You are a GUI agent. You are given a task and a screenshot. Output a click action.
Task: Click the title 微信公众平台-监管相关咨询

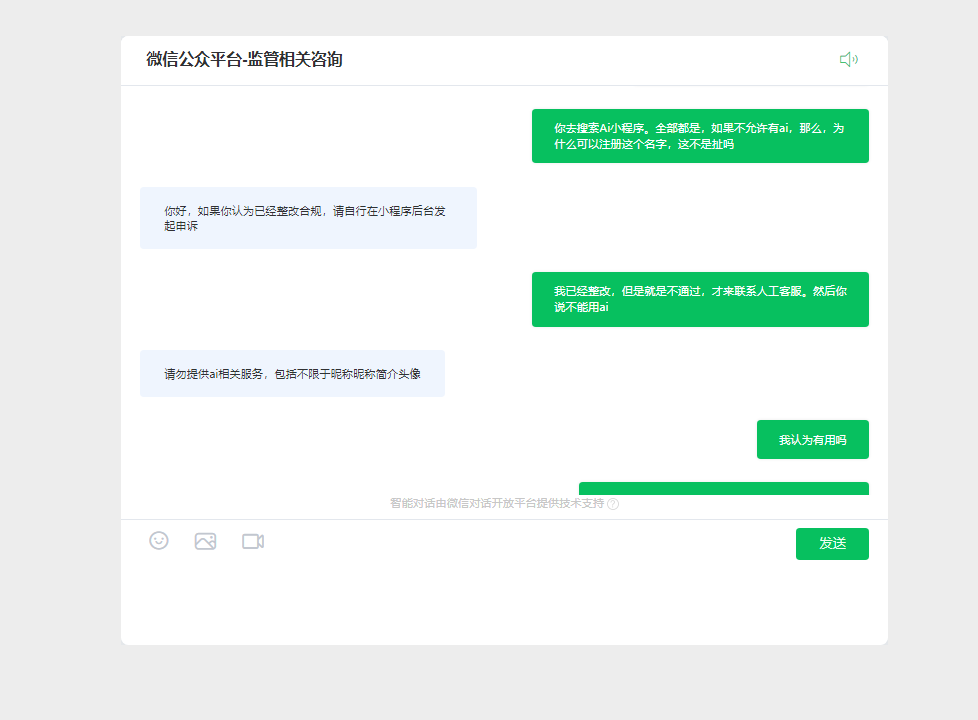(x=244, y=59)
